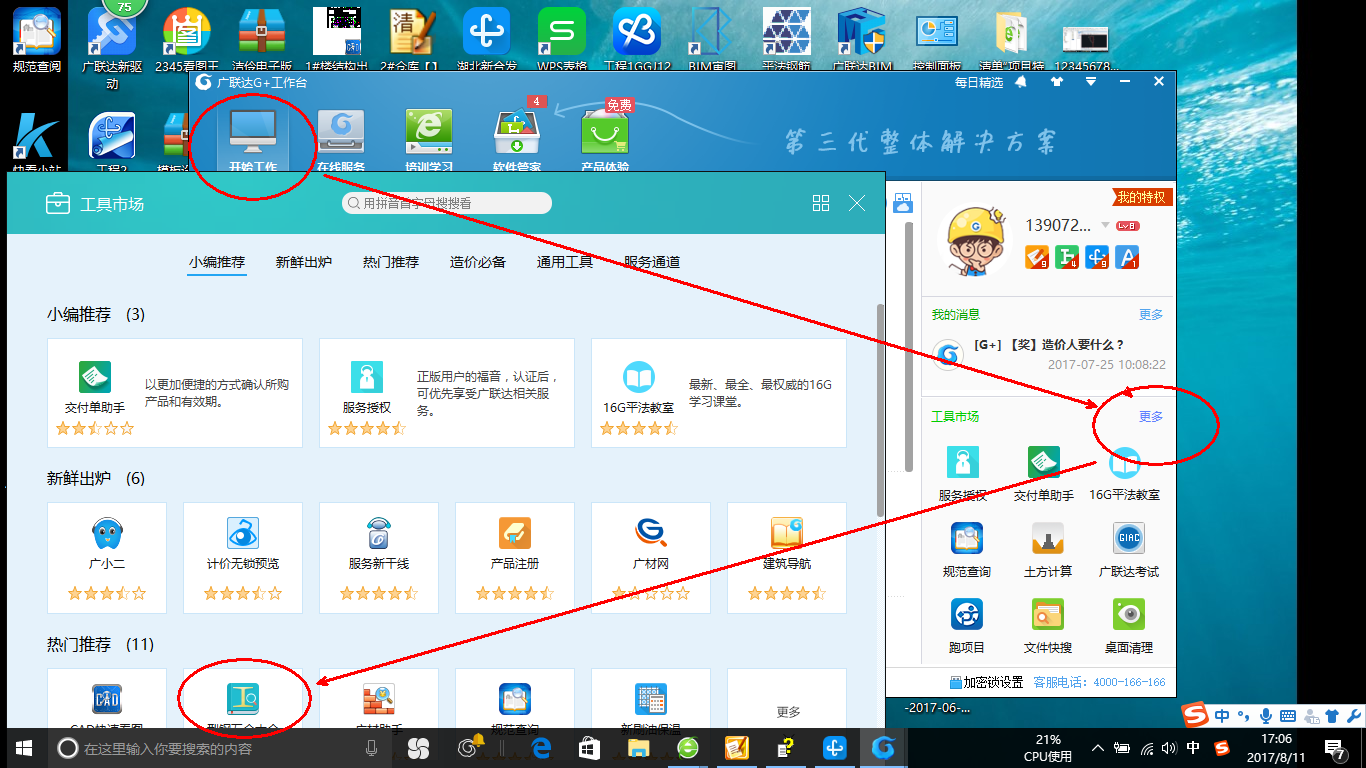Image resolution: width=1366 pixels, height=768 pixels.
Task: Open 交付单助手 in side panel tools
Action: click(1043, 473)
